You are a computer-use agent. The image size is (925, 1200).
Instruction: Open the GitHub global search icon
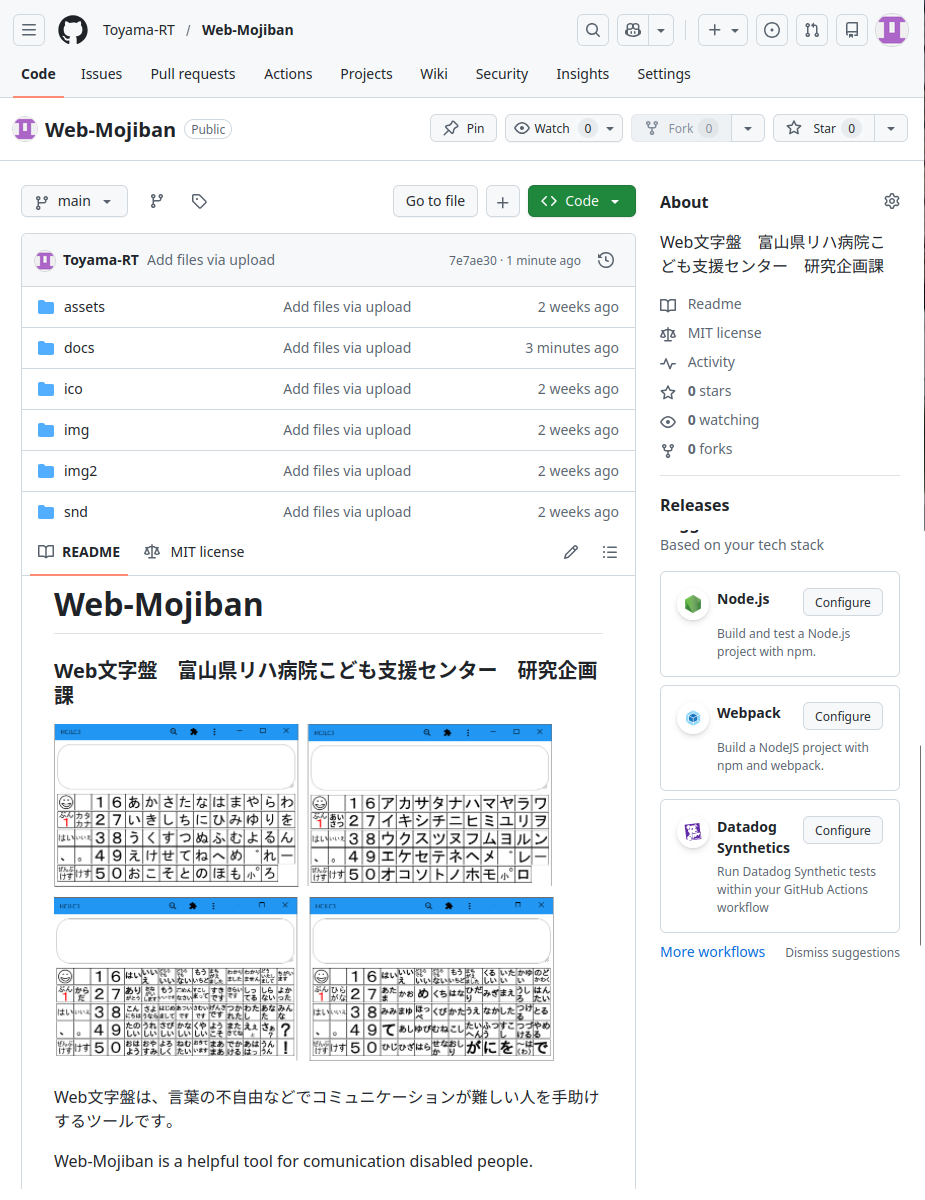point(592,30)
